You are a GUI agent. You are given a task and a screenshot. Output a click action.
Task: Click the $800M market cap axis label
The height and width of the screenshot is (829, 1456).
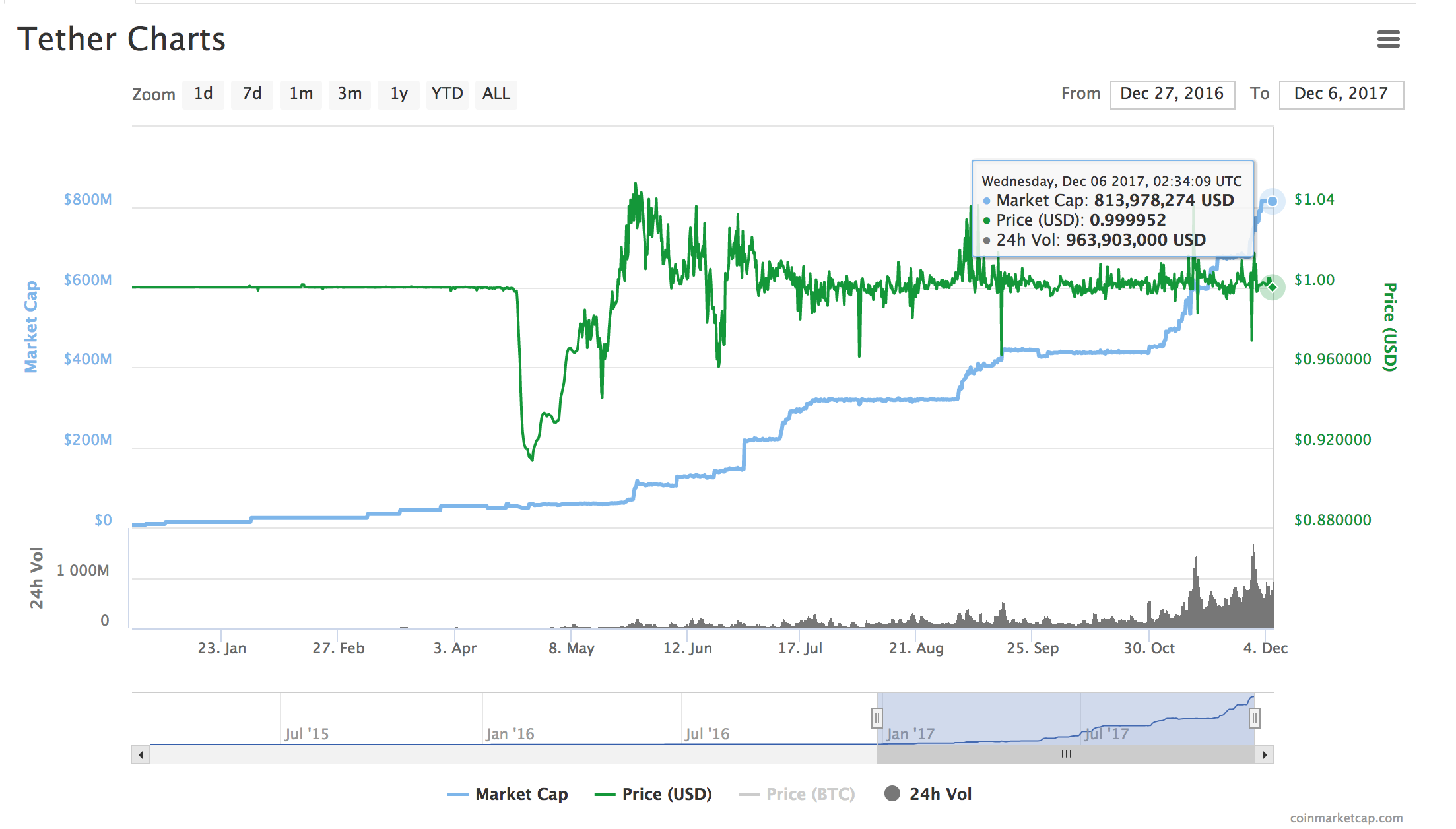click(88, 199)
